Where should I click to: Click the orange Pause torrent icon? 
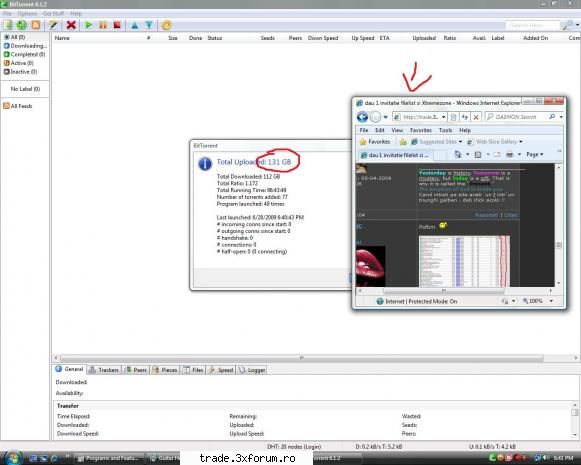103,25
